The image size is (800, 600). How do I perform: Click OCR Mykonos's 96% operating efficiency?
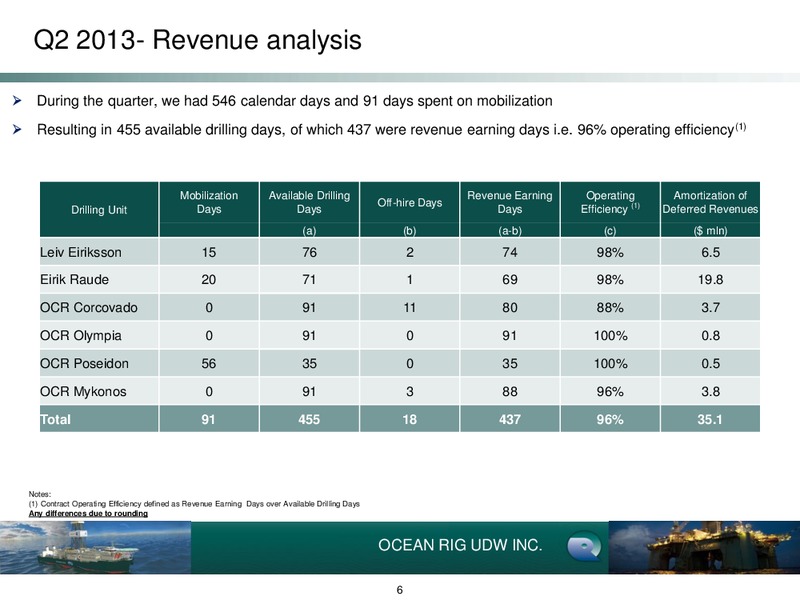click(x=610, y=392)
